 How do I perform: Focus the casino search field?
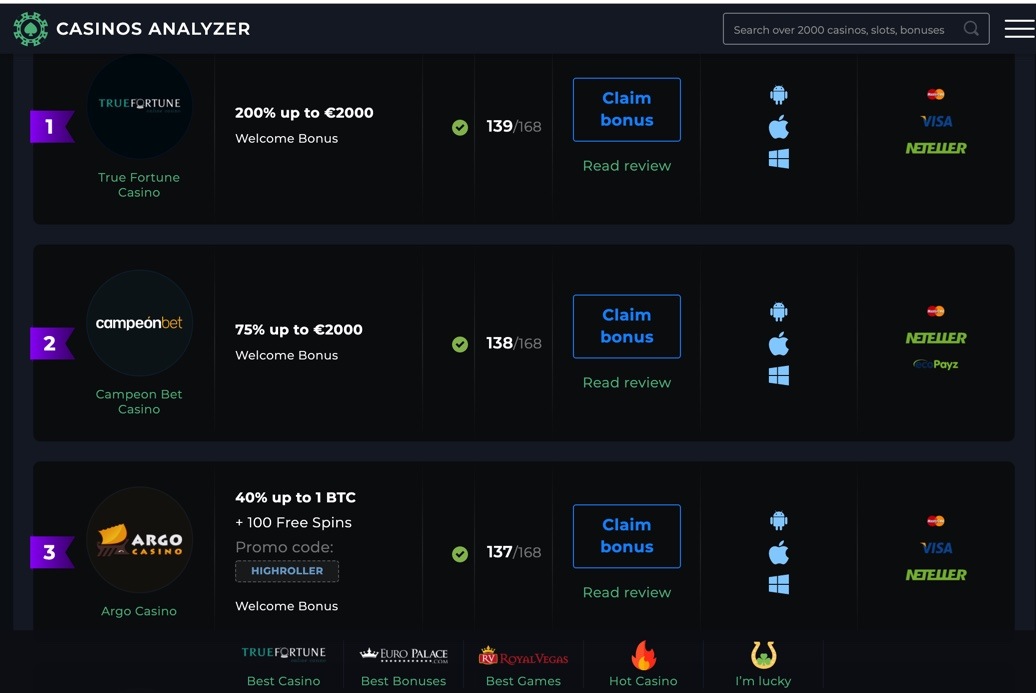856,29
